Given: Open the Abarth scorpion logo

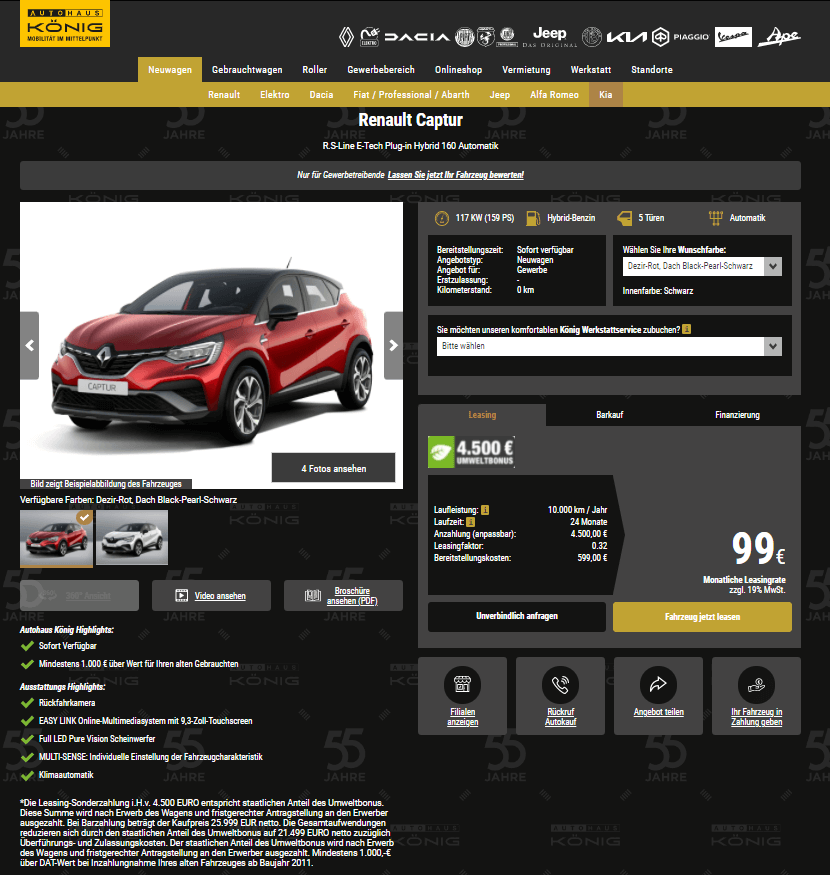Looking at the screenshot, I should (x=486, y=37).
